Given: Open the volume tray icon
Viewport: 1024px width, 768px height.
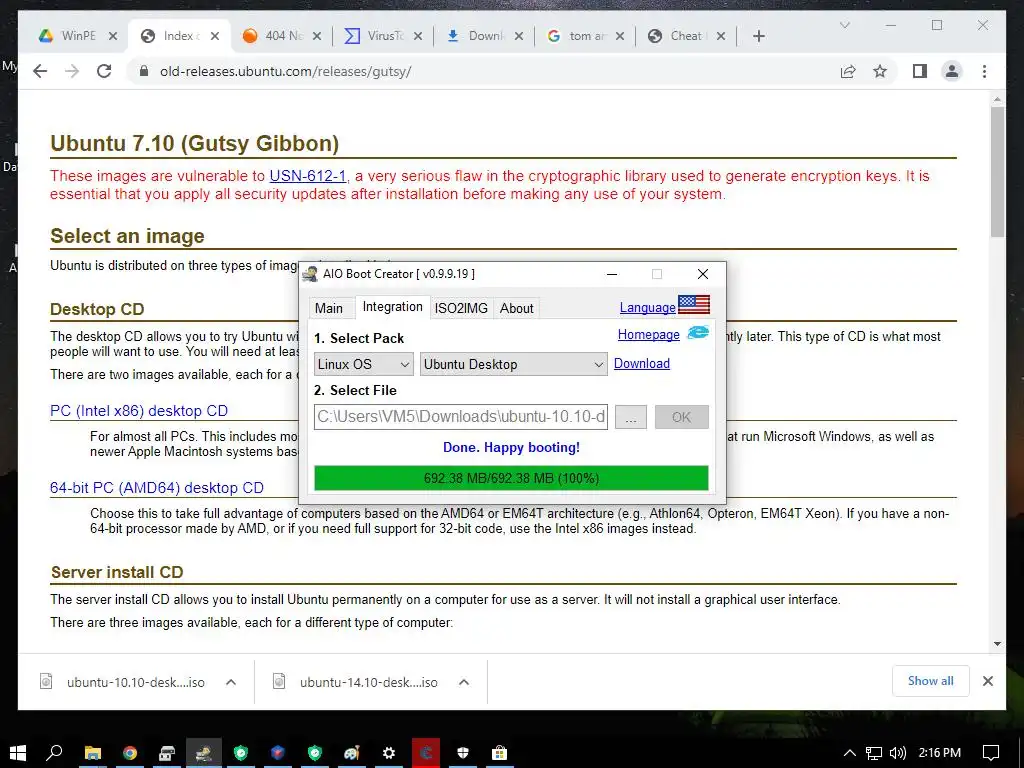Looking at the screenshot, I should (898, 753).
